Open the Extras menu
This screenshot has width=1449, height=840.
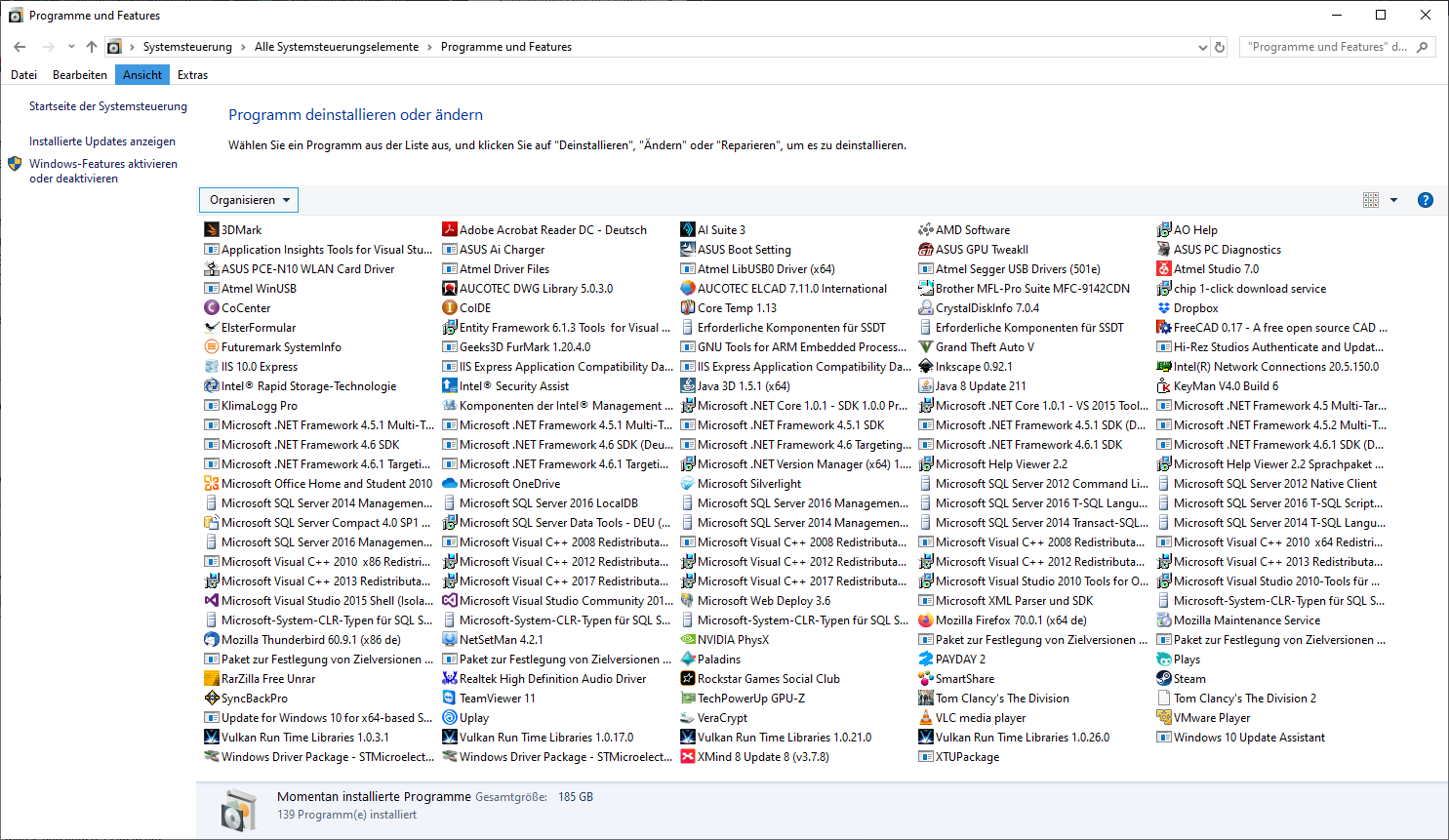click(192, 75)
